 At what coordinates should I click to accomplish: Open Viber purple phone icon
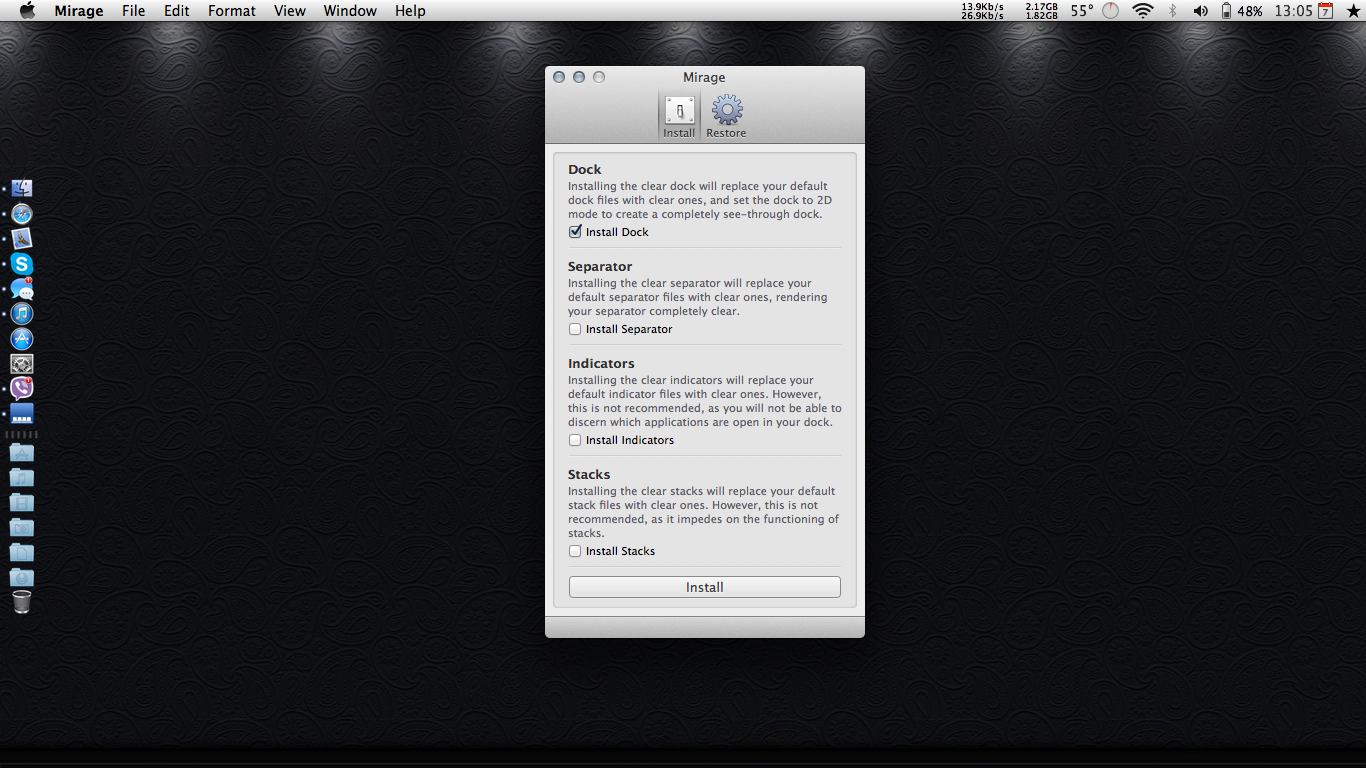22,389
